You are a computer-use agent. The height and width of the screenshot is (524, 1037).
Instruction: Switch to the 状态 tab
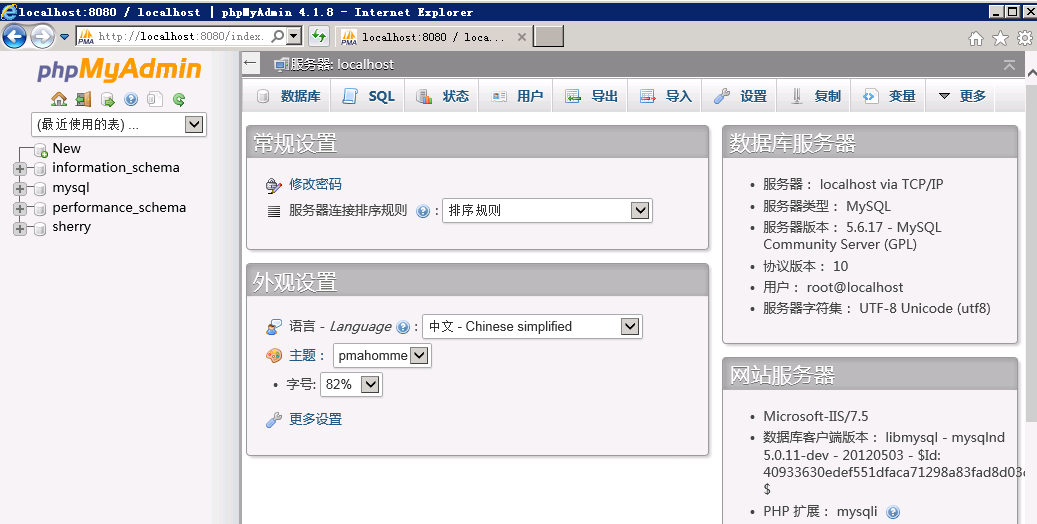tap(442, 97)
